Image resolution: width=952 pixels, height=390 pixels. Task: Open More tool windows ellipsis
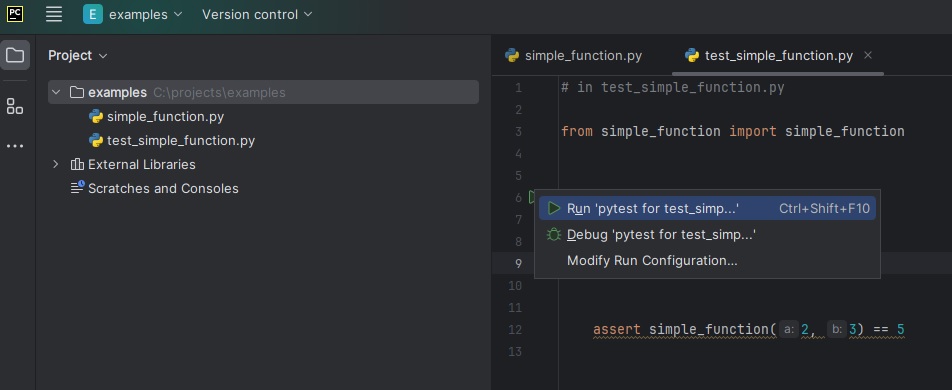point(15,146)
